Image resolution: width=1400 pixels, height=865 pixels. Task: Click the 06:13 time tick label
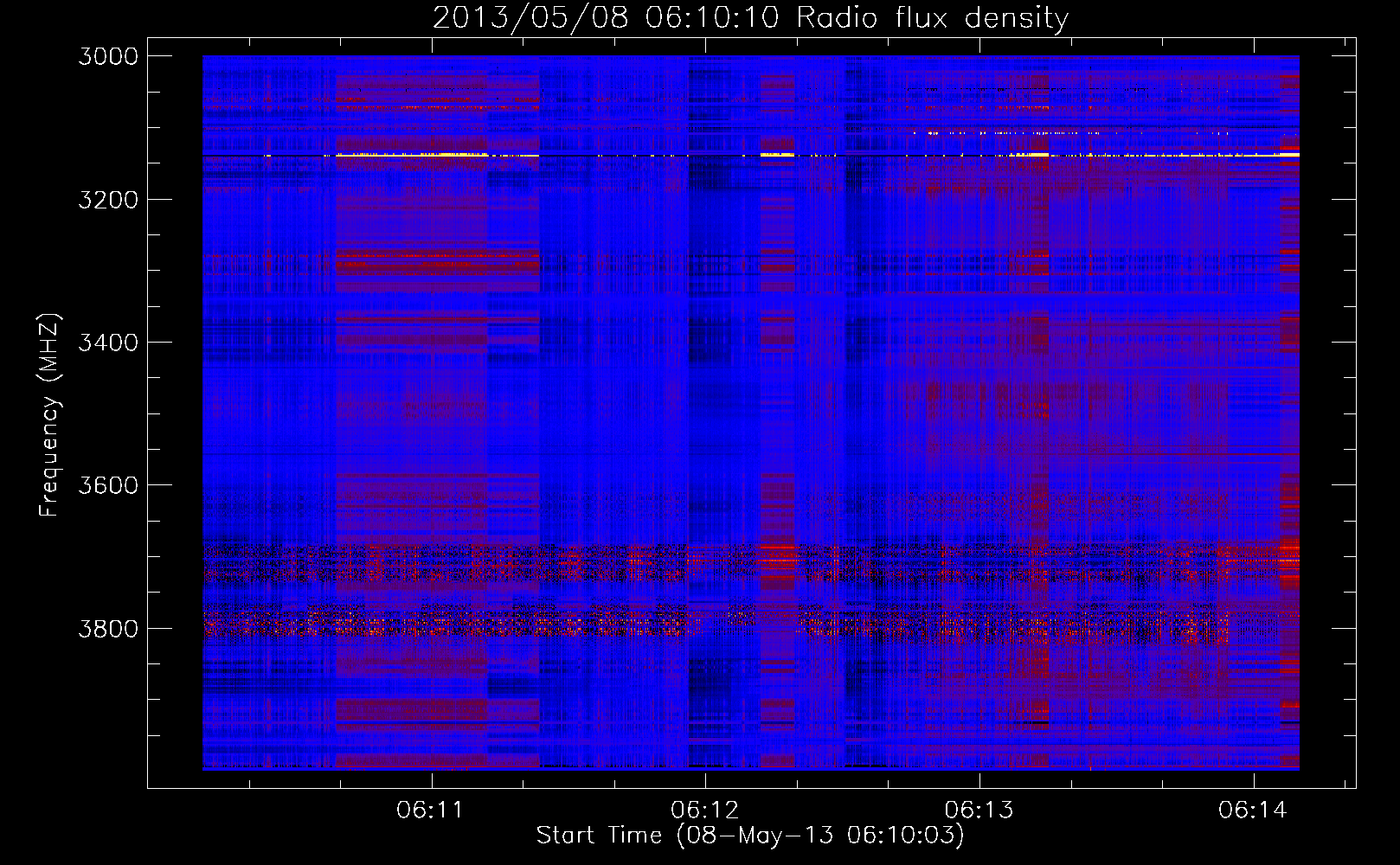click(979, 811)
